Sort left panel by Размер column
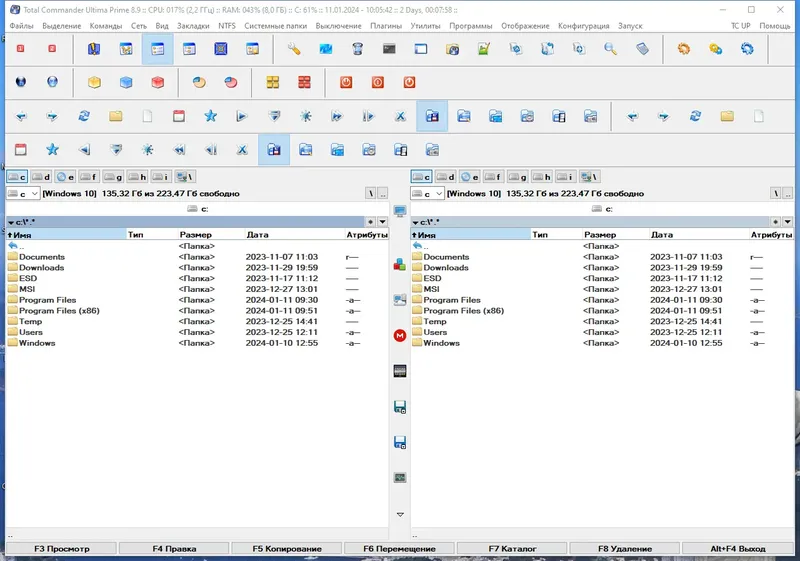This screenshot has height=561, width=800. click(211, 235)
